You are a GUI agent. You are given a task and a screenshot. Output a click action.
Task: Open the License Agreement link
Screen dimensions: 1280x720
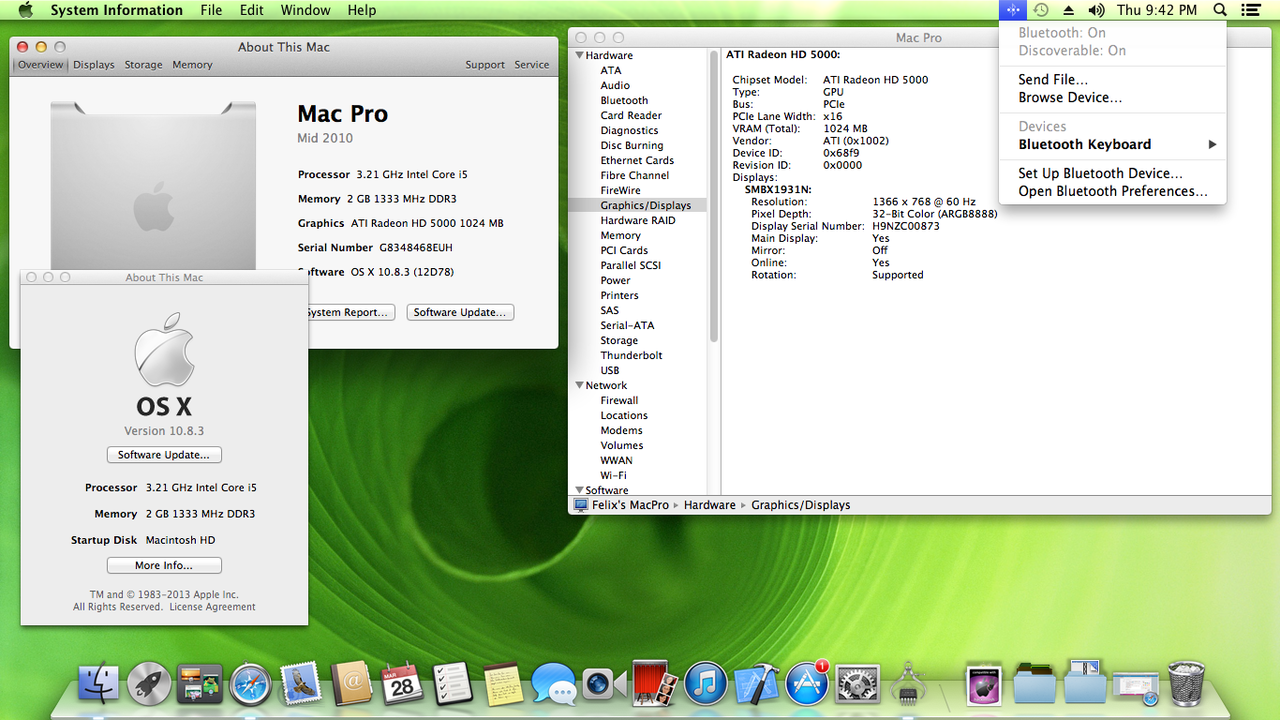tap(212, 607)
